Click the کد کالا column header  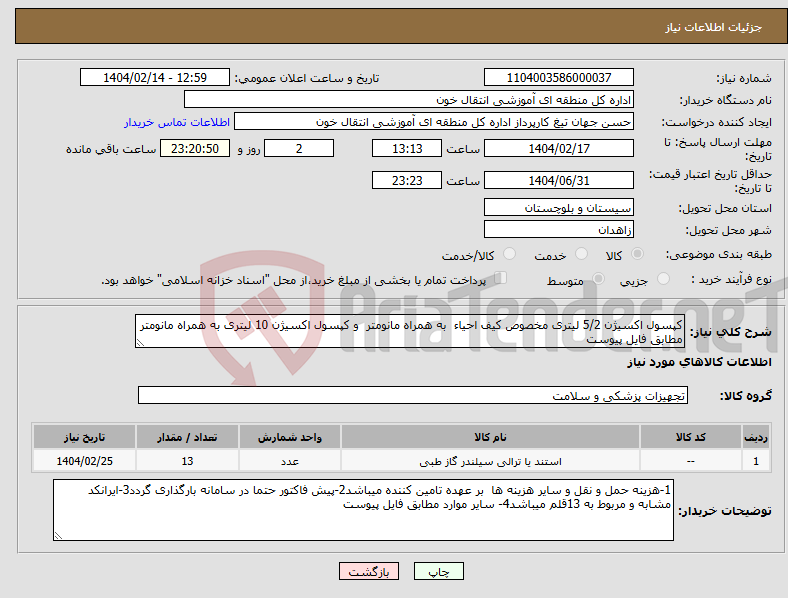coord(691,437)
